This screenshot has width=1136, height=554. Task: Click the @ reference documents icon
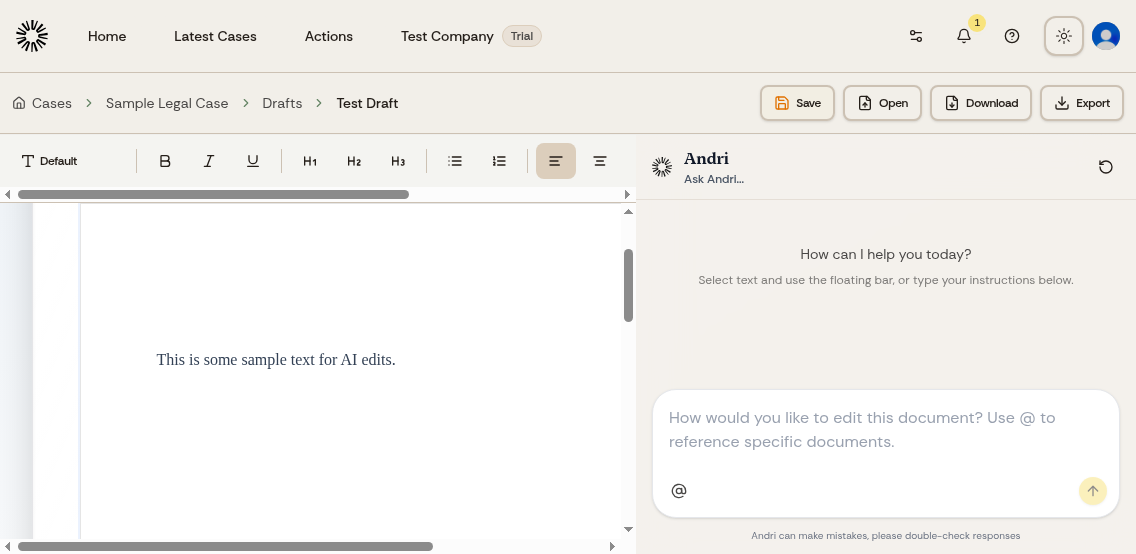pos(679,491)
